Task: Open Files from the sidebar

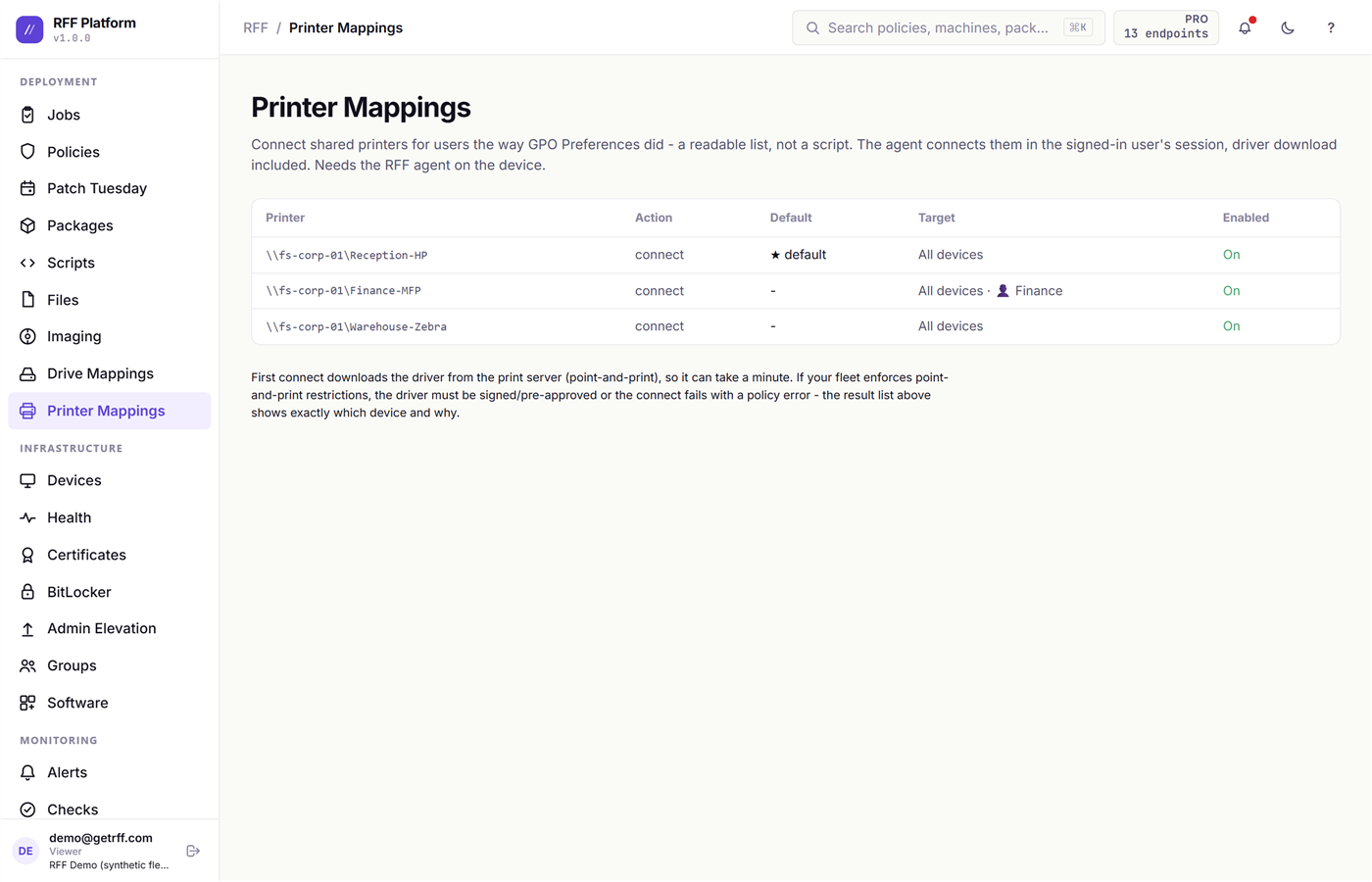Action: pyautogui.click(x=109, y=300)
